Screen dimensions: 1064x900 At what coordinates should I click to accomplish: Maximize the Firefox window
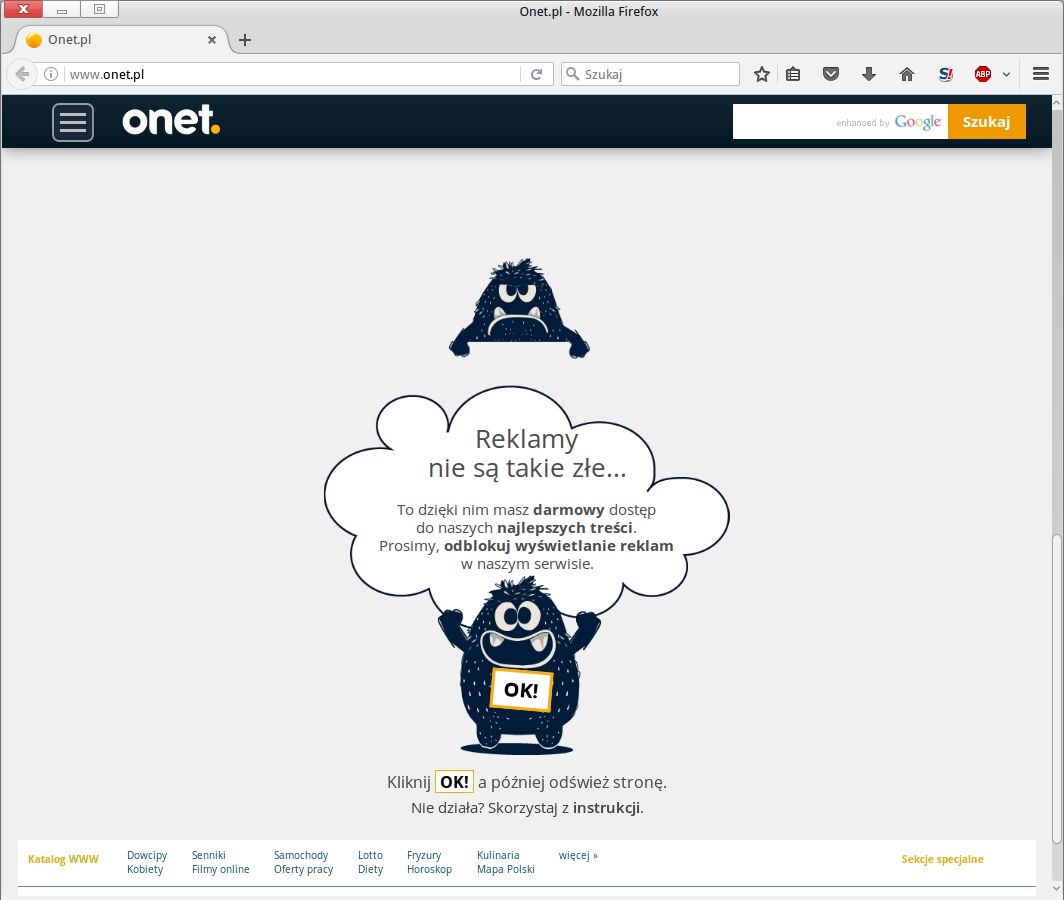tap(100, 9)
